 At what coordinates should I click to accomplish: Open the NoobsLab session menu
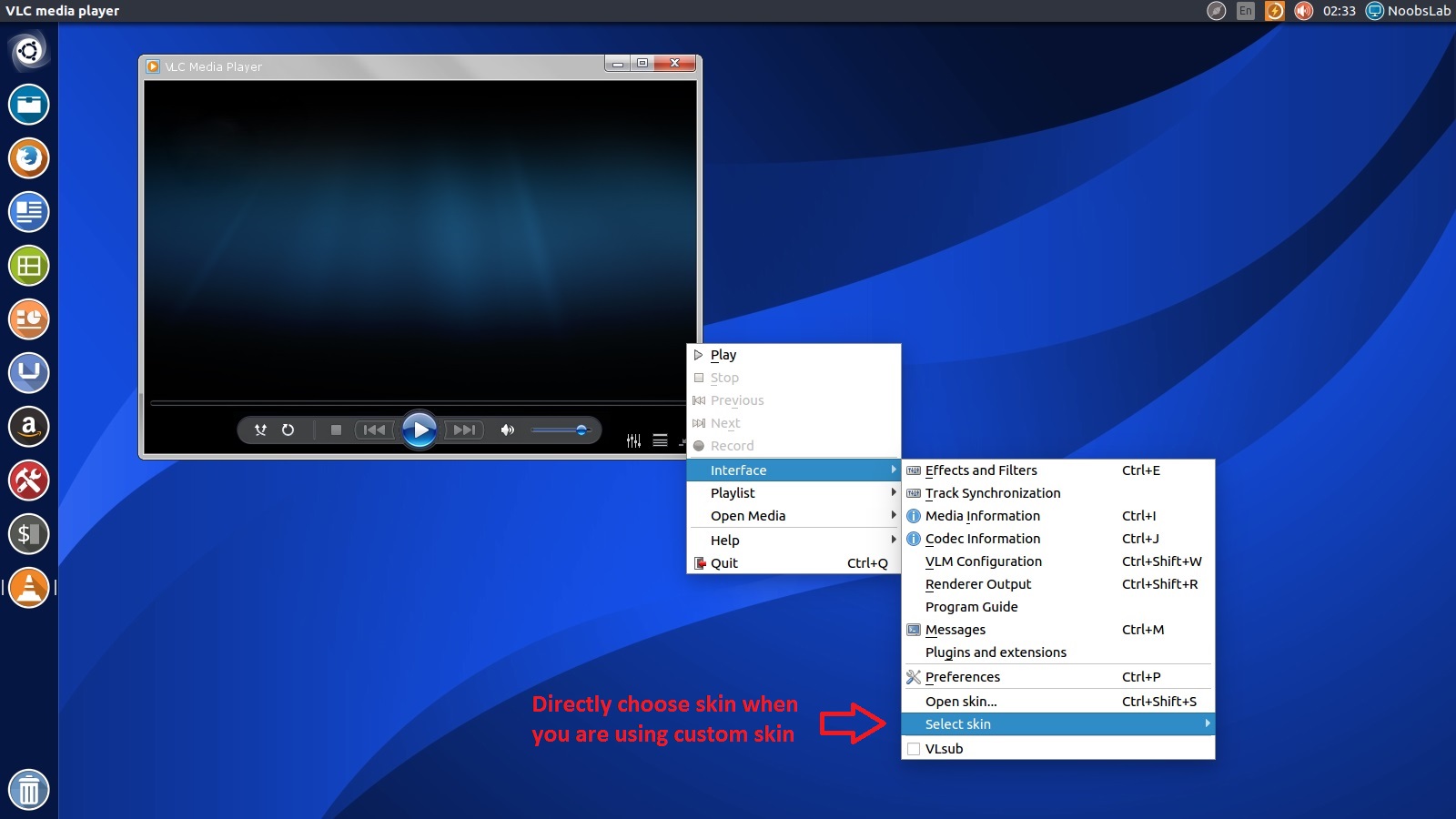(x=1409, y=11)
